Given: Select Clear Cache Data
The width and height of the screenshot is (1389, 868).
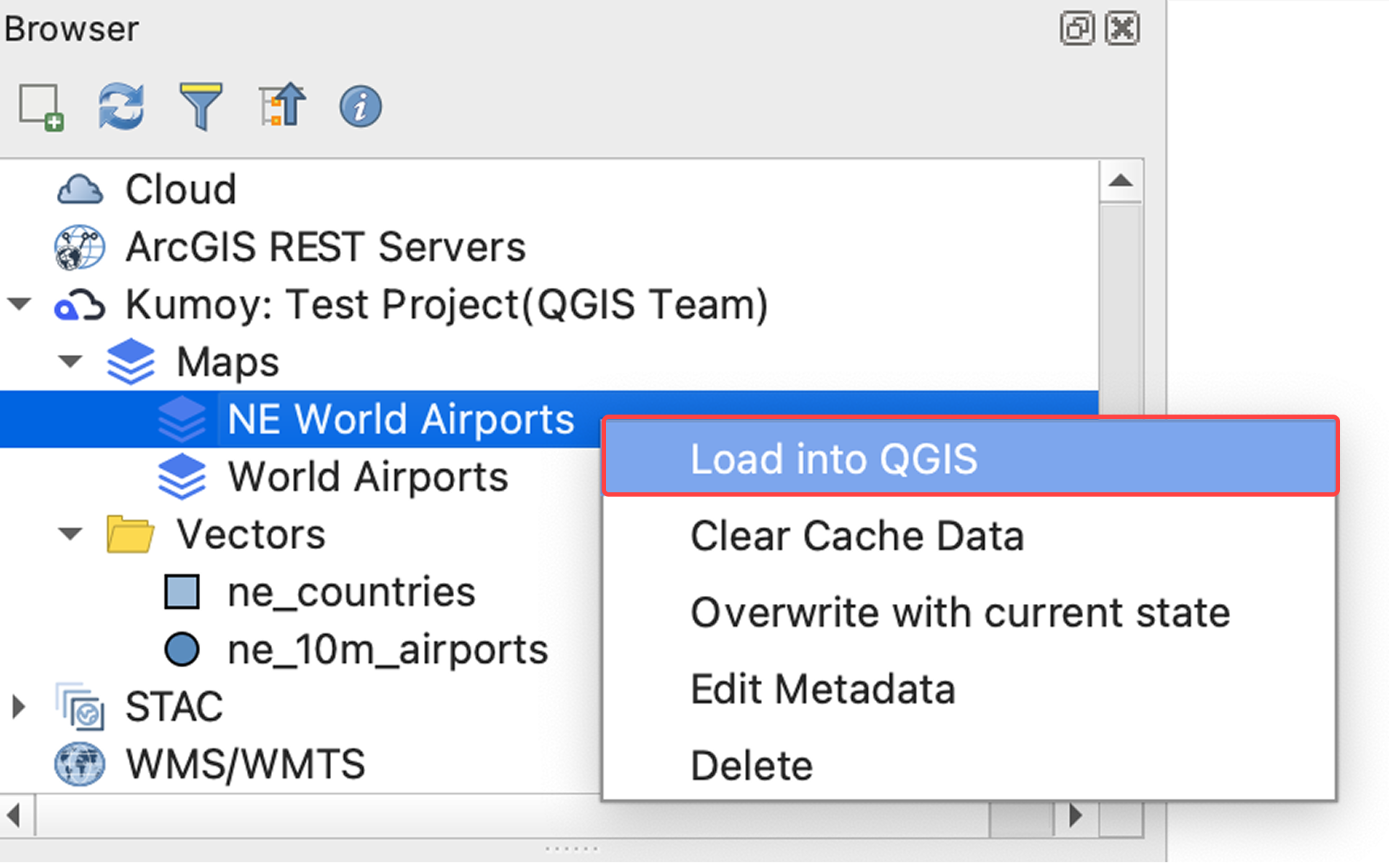Looking at the screenshot, I should pos(856,536).
